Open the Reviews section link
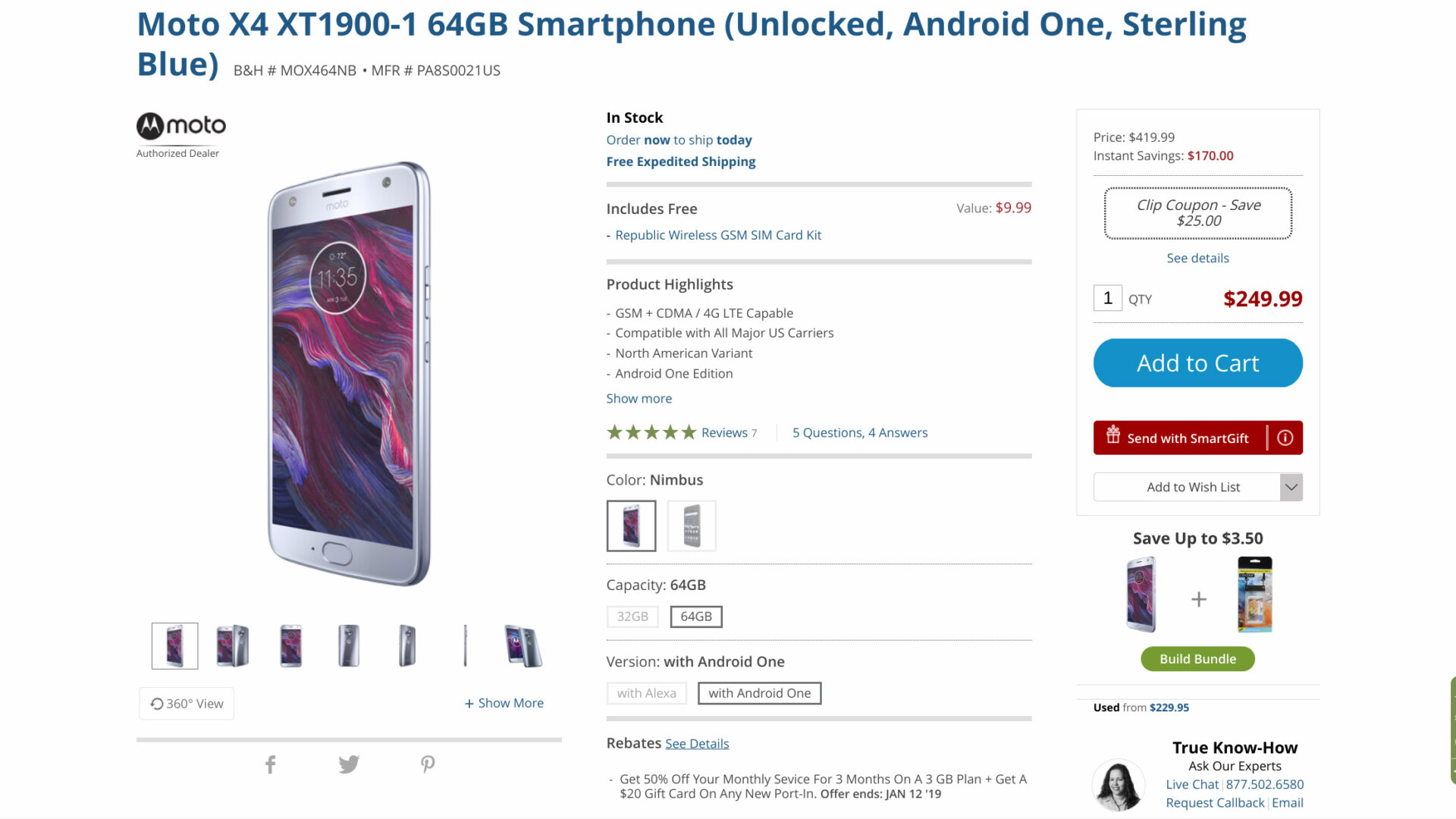1456x819 pixels. click(724, 432)
